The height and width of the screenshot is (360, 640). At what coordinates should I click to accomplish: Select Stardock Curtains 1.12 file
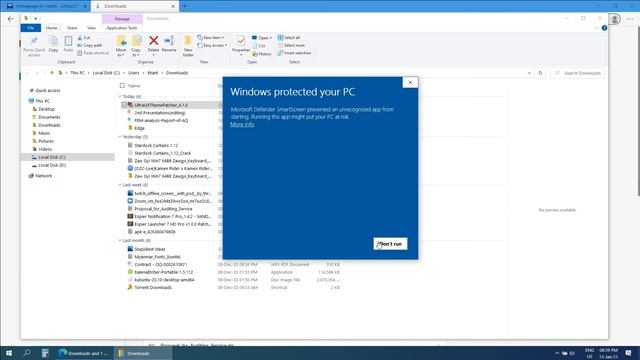pos(153,145)
